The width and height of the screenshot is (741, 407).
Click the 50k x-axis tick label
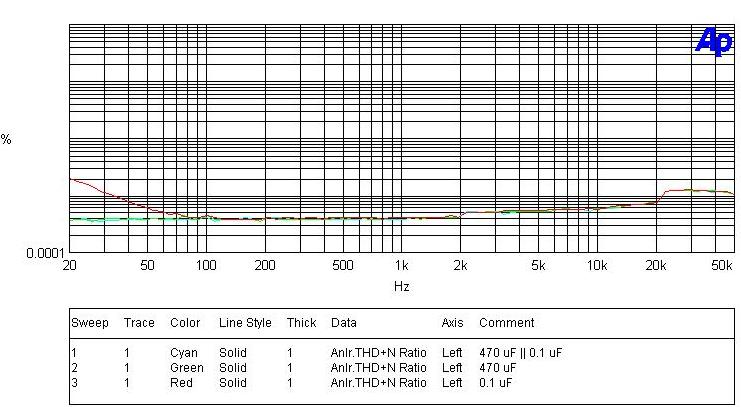(722, 266)
